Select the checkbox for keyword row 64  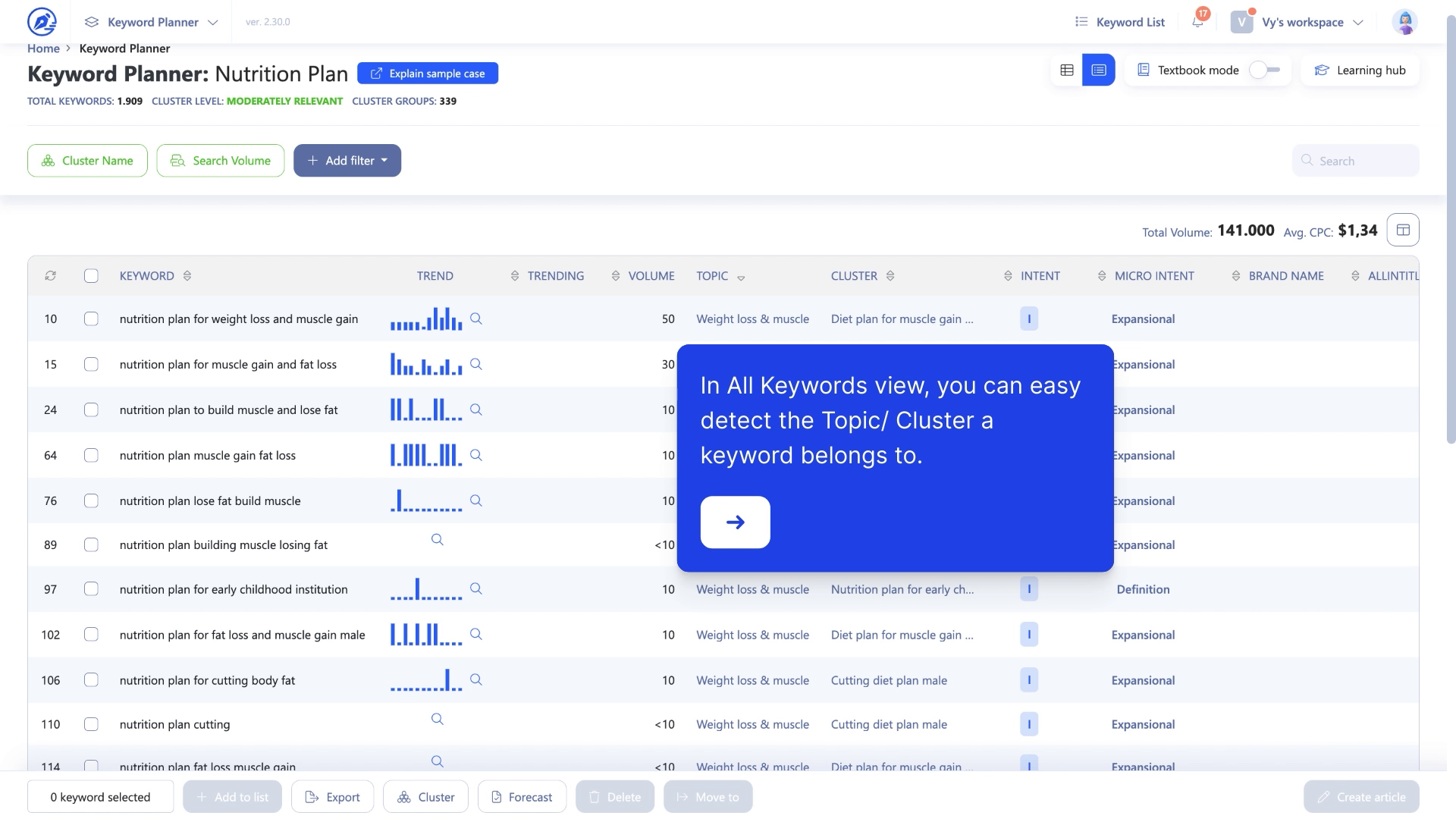(91, 455)
